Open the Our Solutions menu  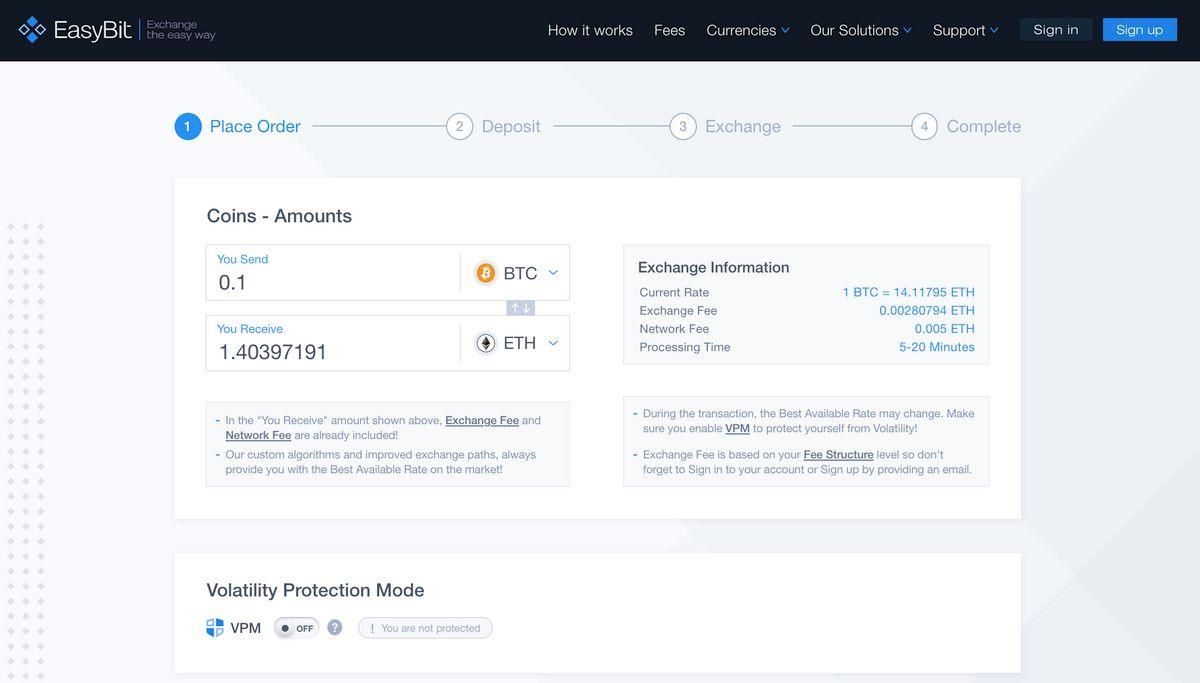(861, 30)
